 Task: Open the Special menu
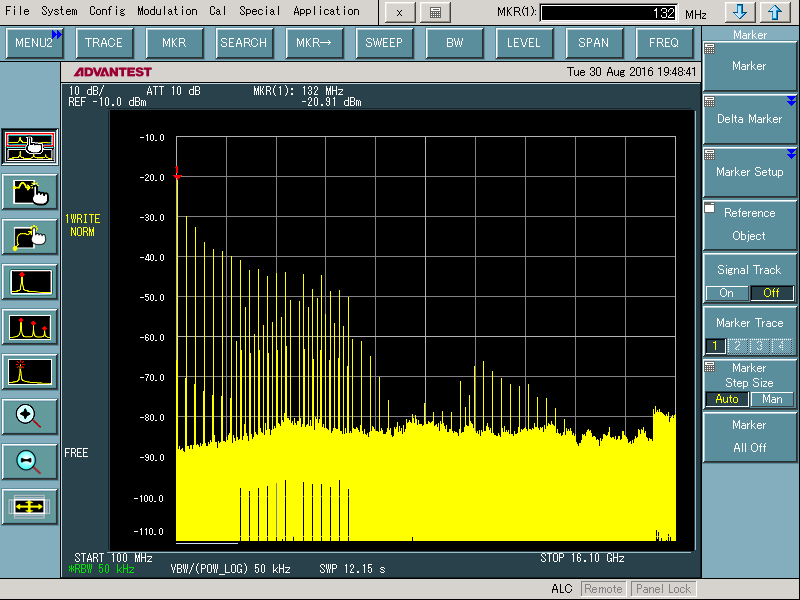pos(260,11)
